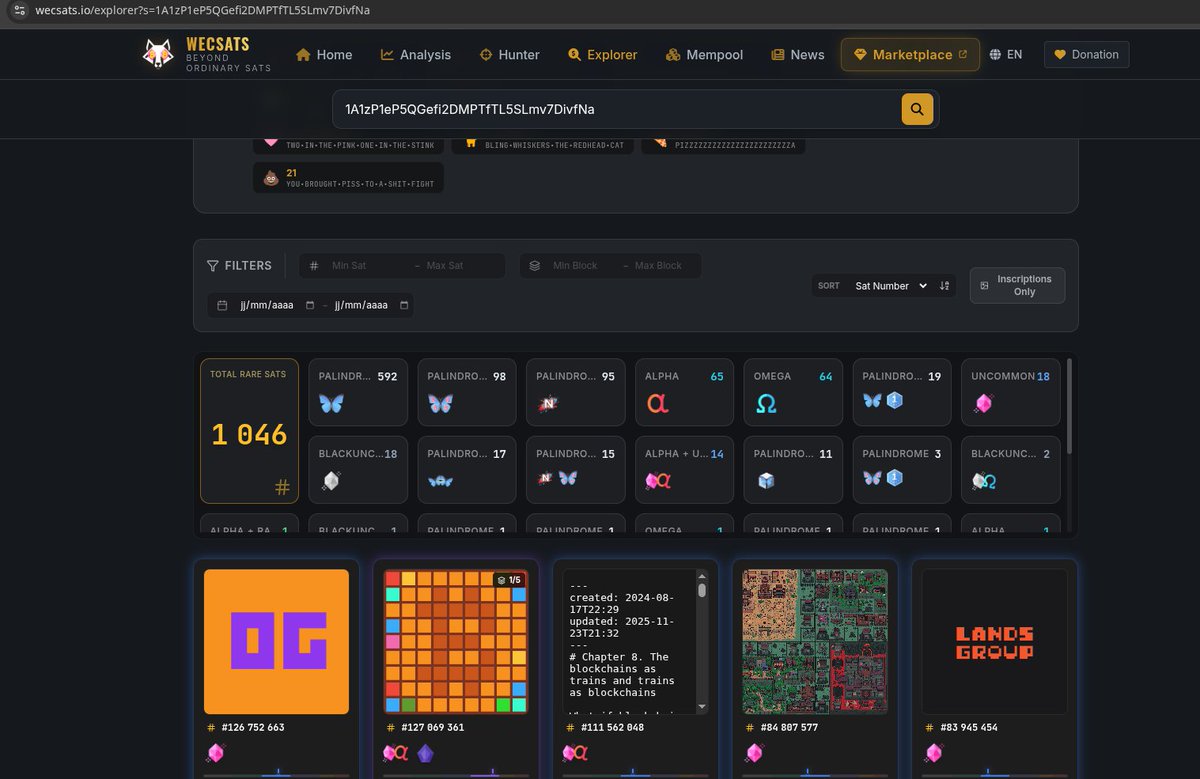1200x779 pixels.
Task: Click the Donation button
Action: coord(1086,55)
